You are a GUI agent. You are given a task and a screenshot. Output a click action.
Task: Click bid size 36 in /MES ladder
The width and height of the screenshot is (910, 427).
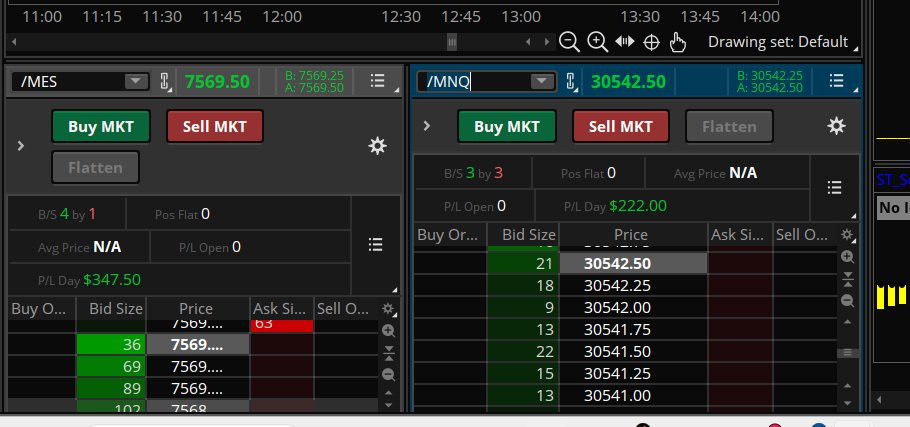click(111, 345)
